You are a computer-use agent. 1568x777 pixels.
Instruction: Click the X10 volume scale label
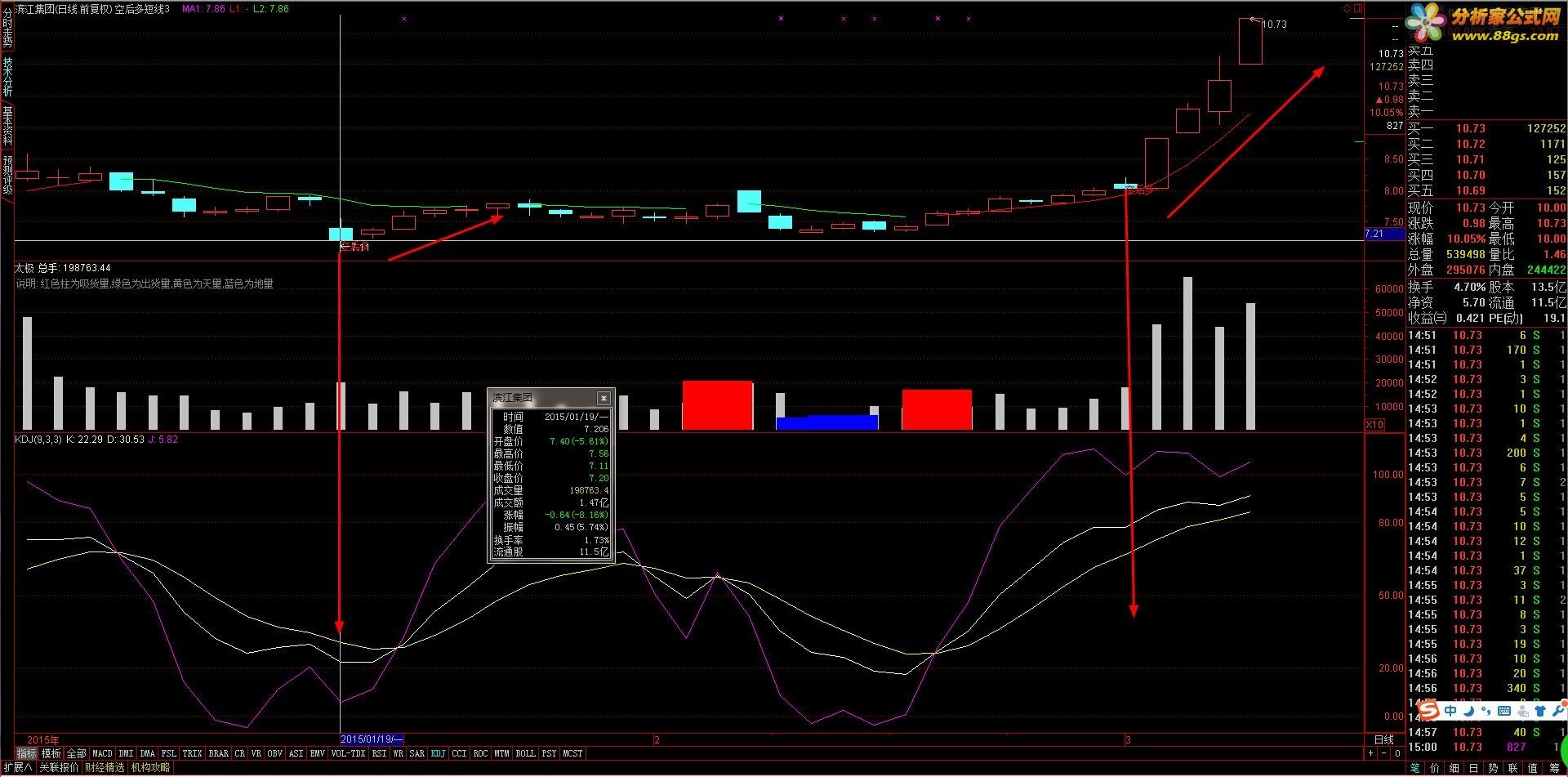(1375, 424)
